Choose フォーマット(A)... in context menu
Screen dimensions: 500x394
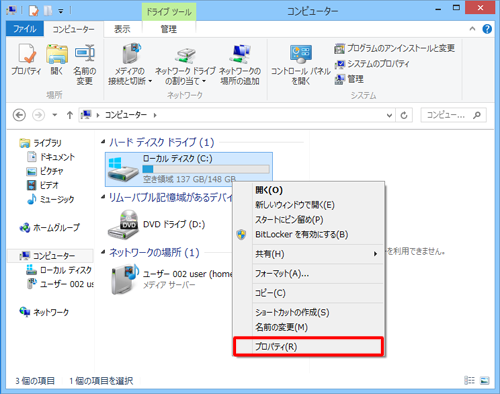click(x=309, y=274)
